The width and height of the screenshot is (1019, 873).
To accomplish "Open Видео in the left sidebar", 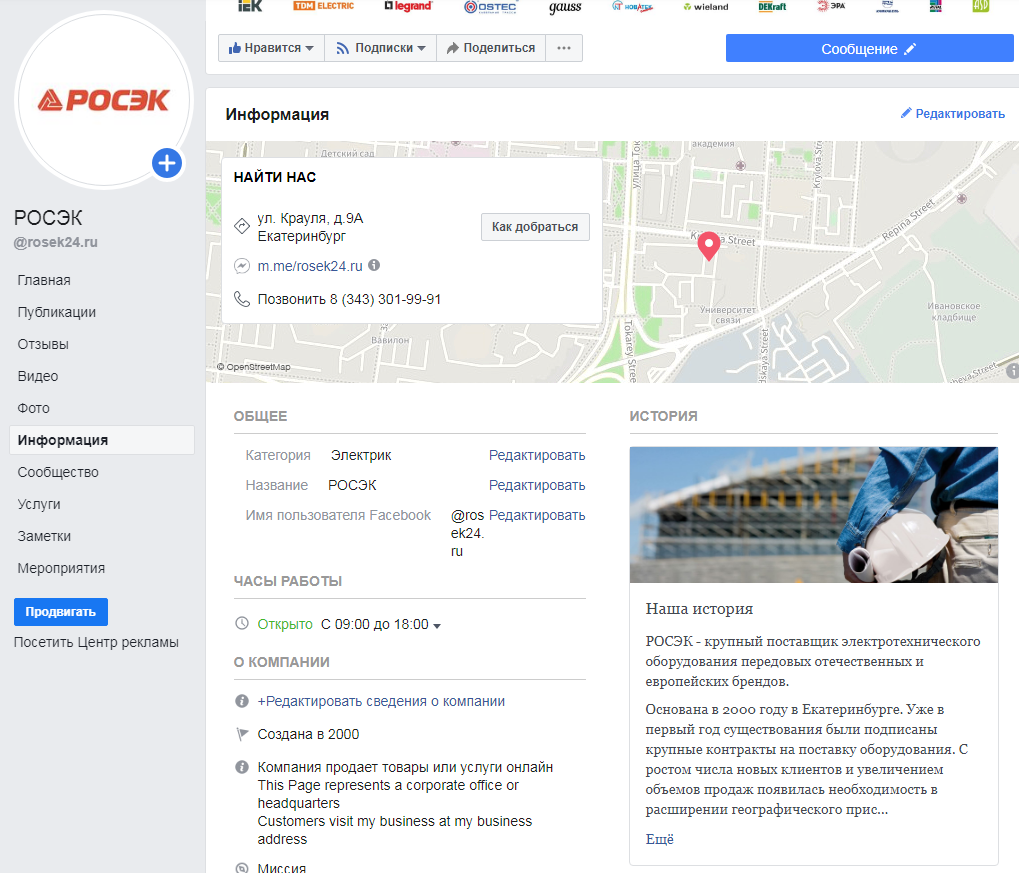I will 38,376.
